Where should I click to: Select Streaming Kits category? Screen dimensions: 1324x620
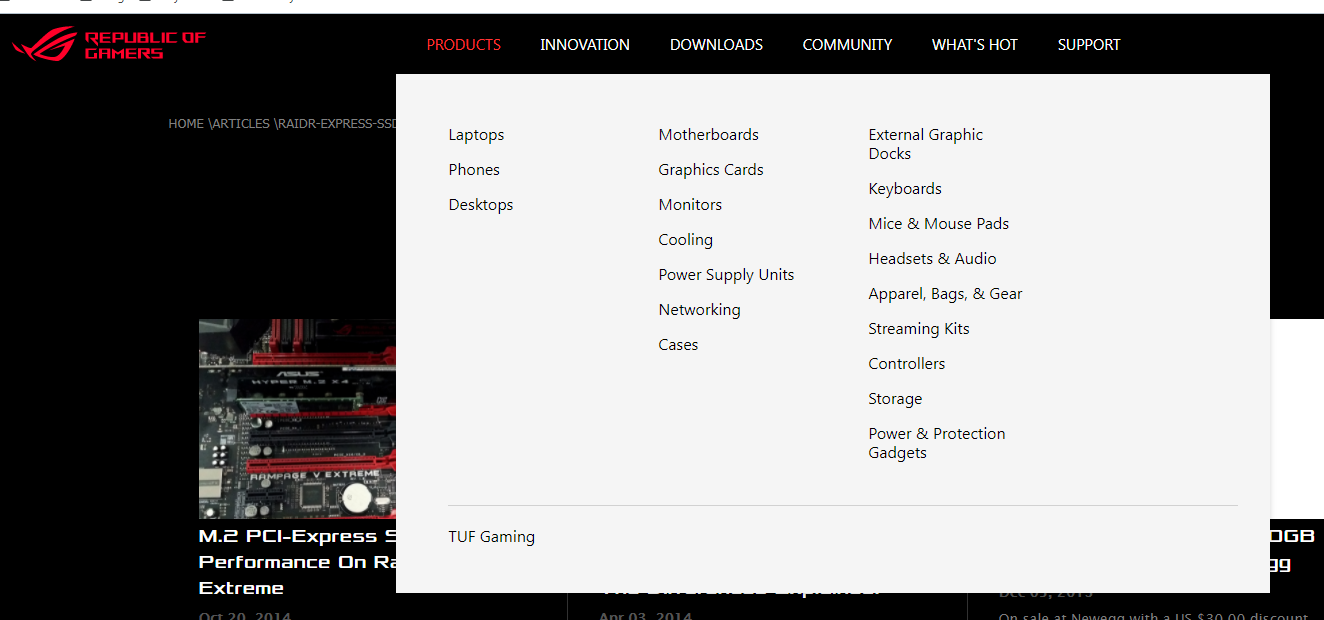tap(919, 329)
